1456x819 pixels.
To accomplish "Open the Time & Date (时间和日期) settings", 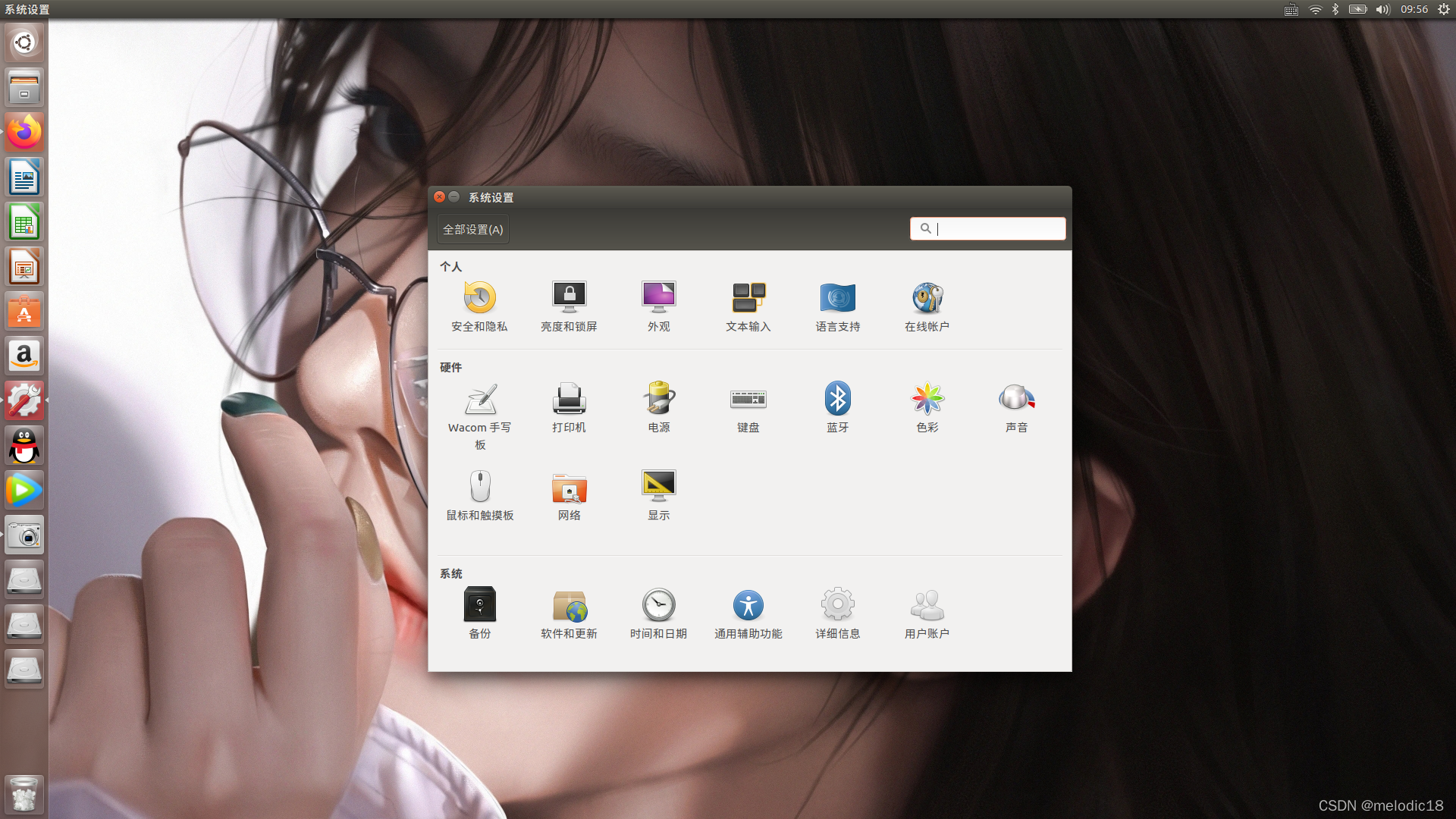I will tap(658, 605).
